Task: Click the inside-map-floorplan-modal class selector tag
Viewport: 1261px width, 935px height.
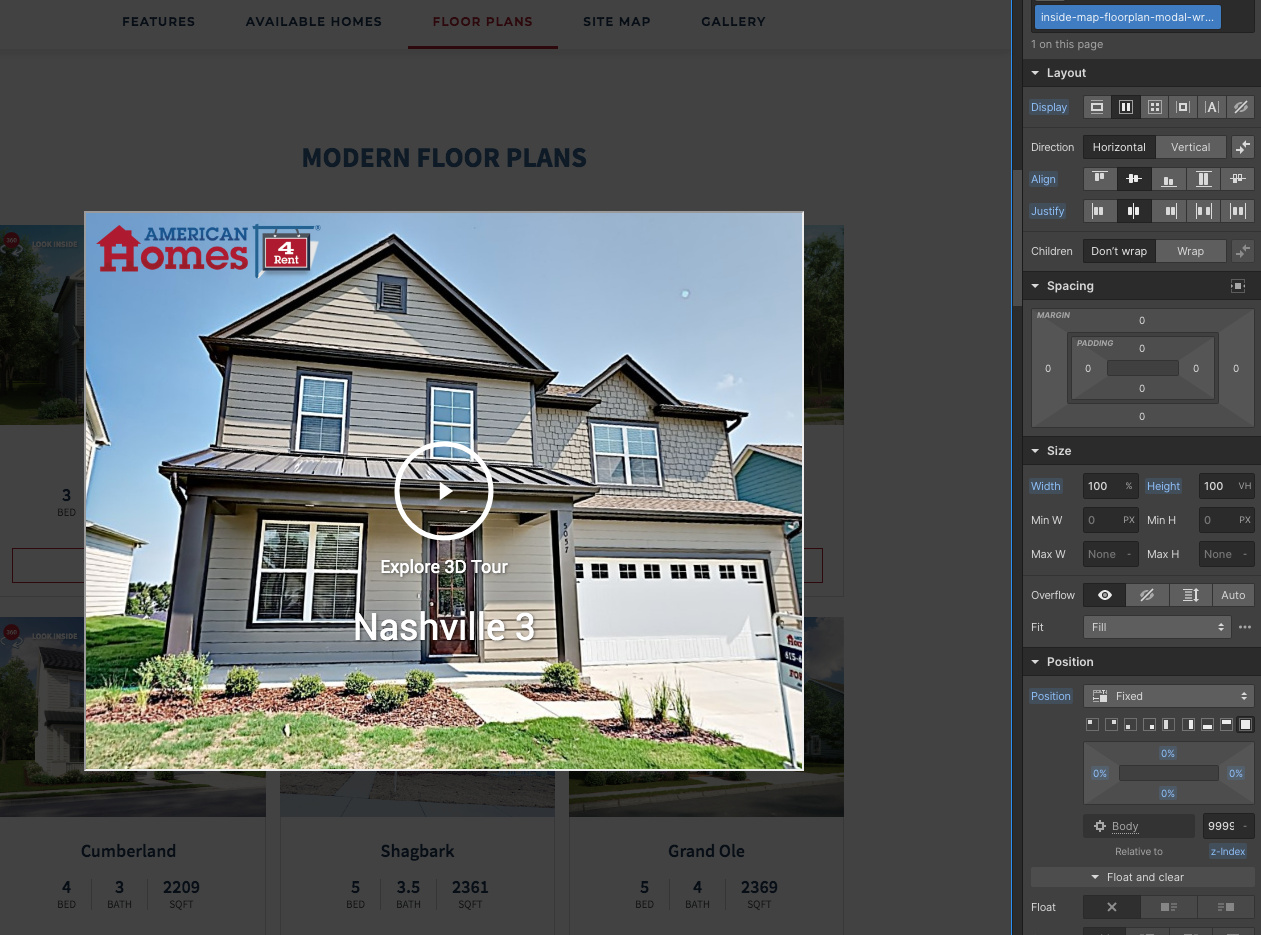Action: tap(1128, 17)
